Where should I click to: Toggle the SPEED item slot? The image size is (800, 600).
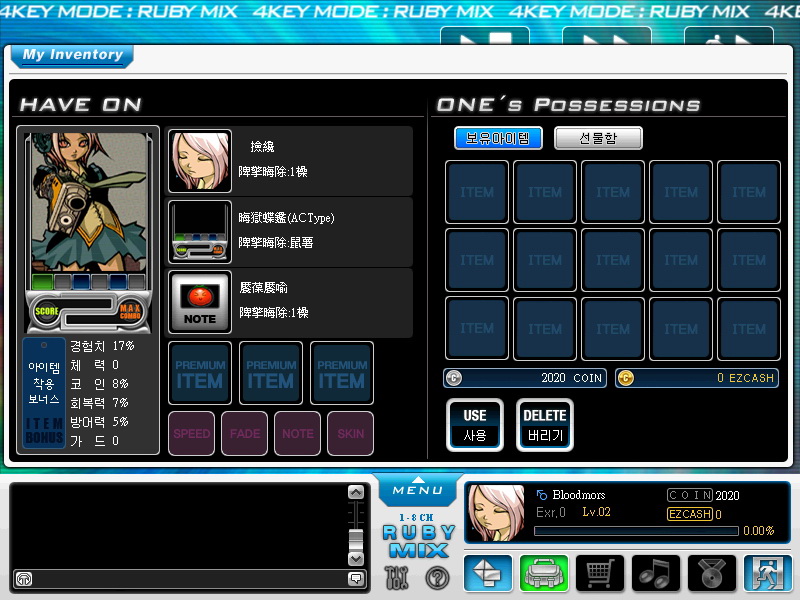[x=192, y=434]
